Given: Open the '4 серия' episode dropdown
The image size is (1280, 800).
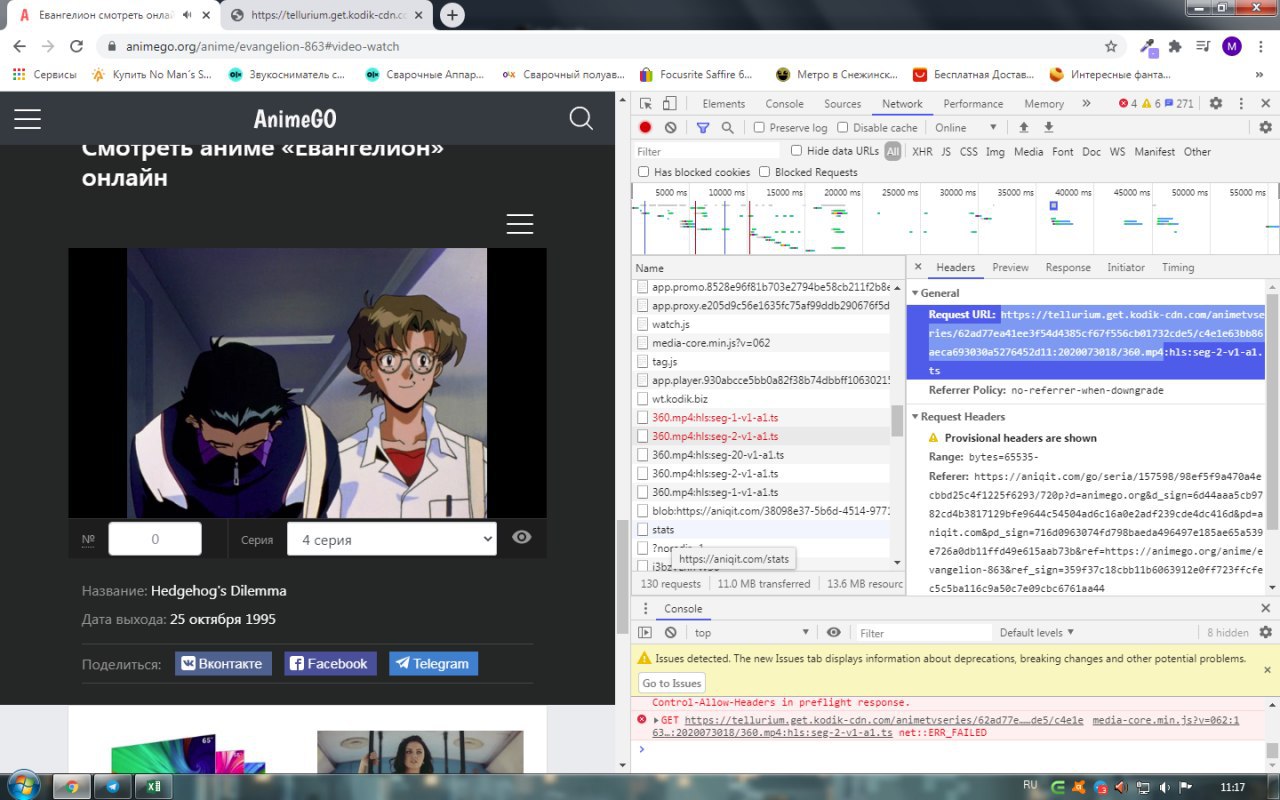Looking at the screenshot, I should pyautogui.click(x=391, y=539).
